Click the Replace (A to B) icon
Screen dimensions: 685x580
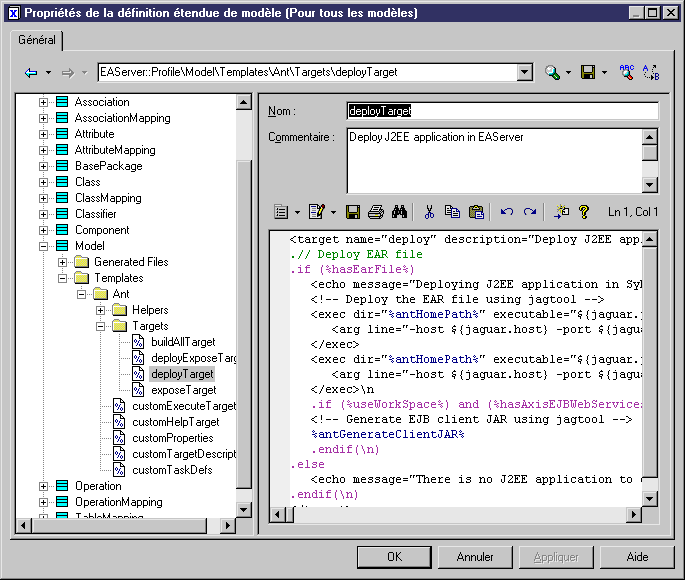(651, 73)
